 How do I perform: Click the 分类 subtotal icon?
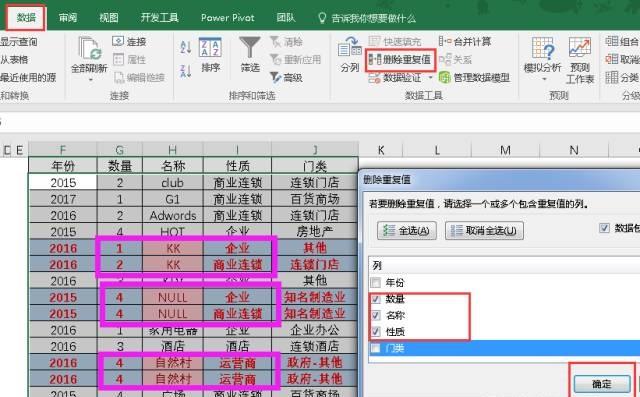pos(611,77)
